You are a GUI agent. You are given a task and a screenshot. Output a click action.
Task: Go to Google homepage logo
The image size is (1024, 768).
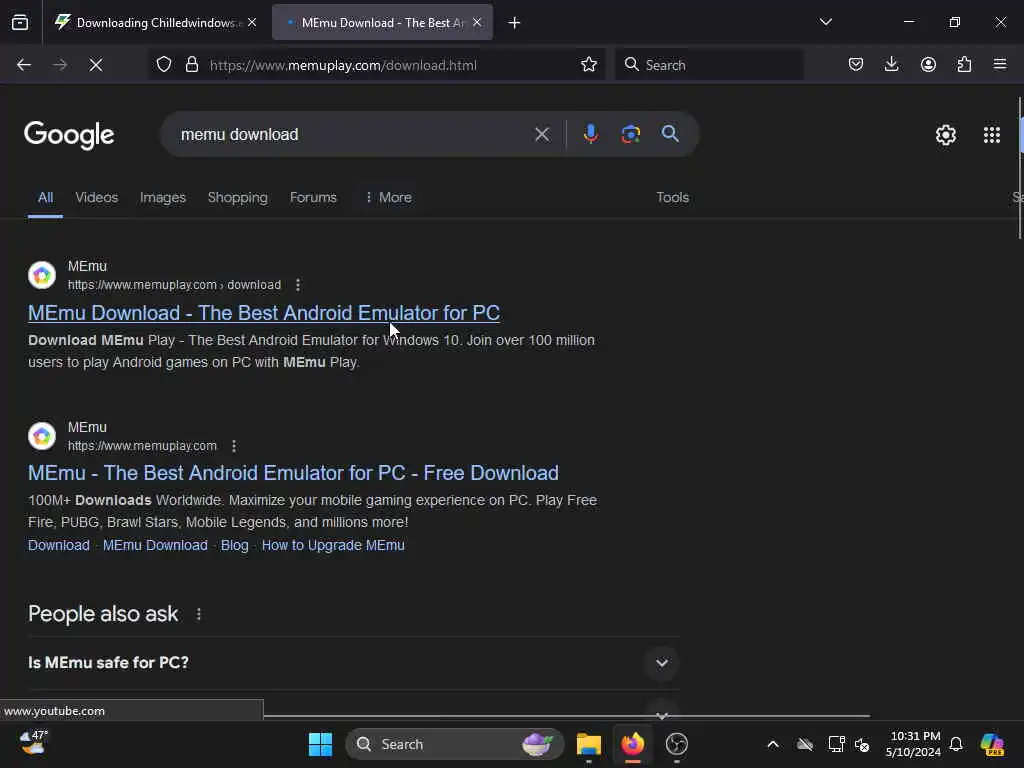pos(69,135)
